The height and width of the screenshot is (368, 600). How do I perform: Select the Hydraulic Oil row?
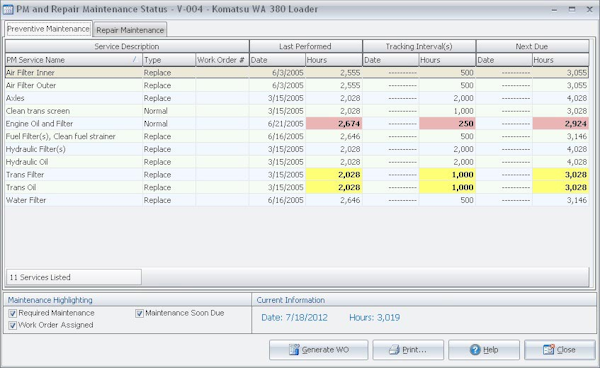[x=297, y=162]
